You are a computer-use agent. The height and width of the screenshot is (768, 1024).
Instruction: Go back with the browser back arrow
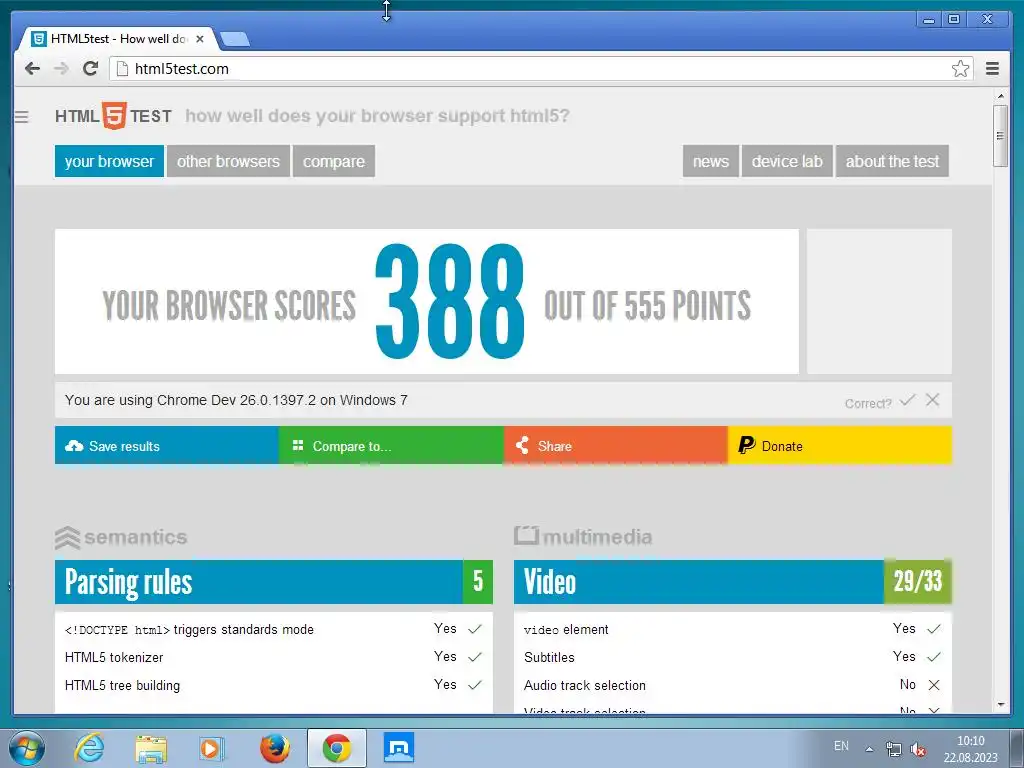(32, 69)
